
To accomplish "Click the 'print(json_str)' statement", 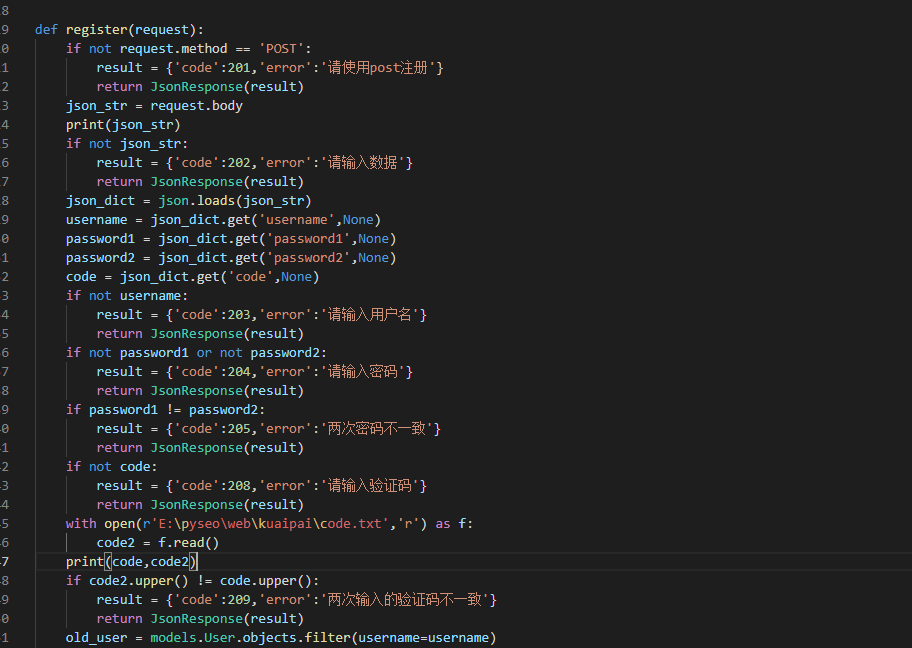I will (x=123, y=125).
